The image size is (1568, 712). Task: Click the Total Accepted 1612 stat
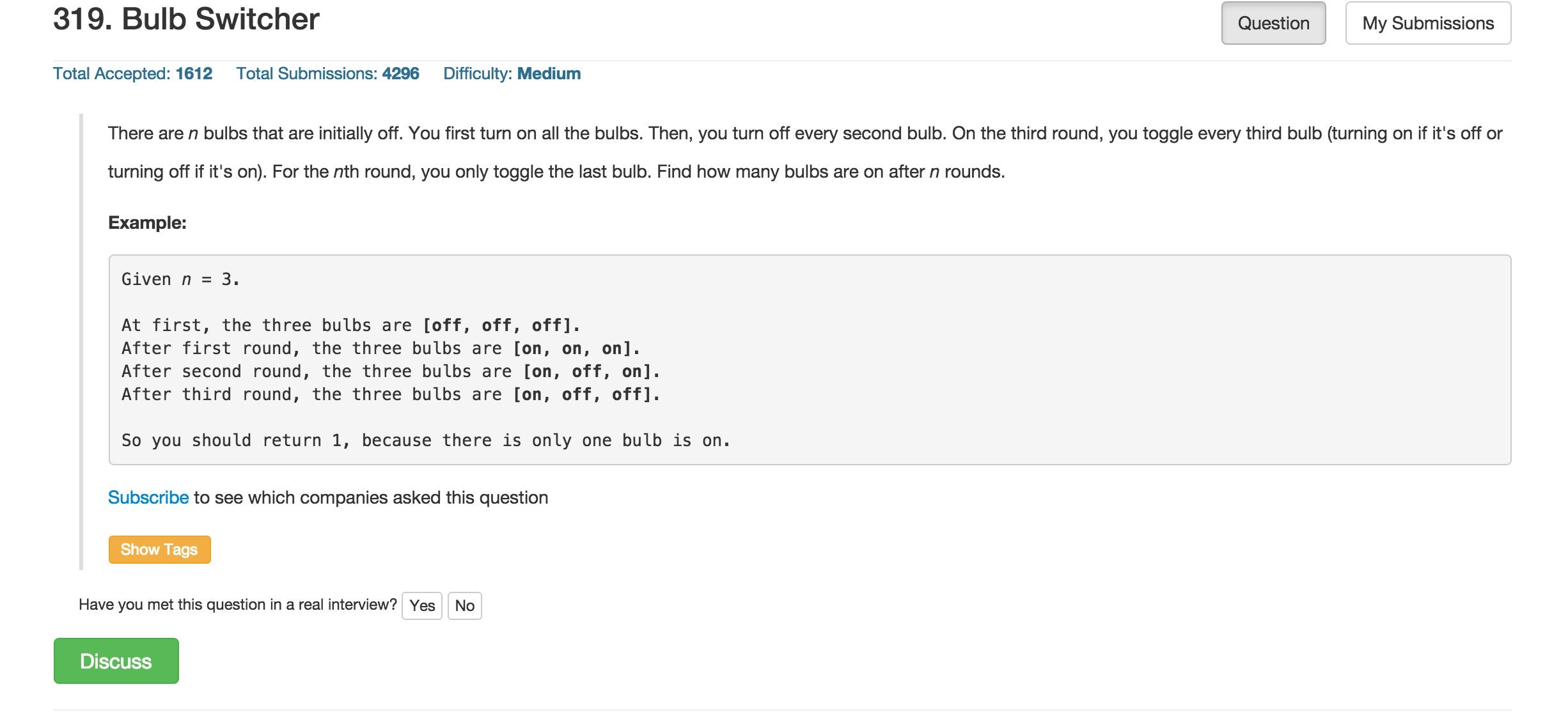click(132, 74)
